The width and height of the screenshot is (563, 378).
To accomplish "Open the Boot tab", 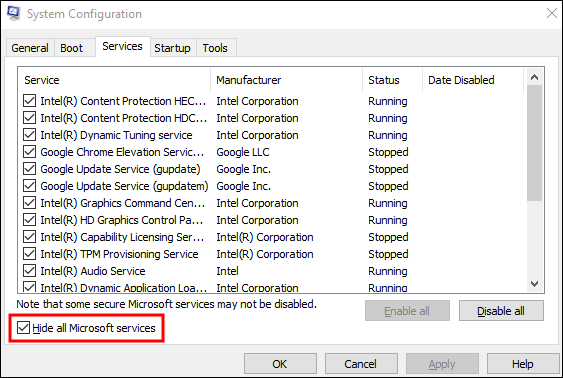I will tap(71, 48).
